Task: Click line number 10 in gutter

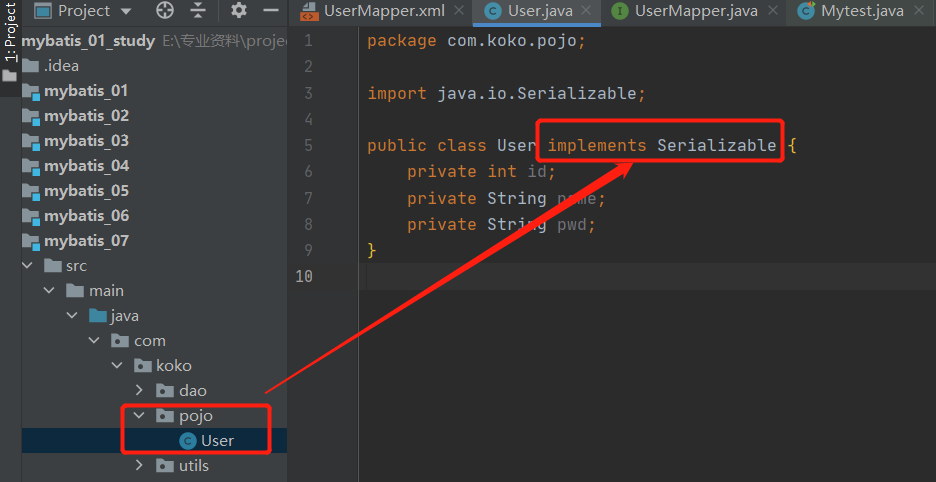Action: pyautogui.click(x=303, y=276)
